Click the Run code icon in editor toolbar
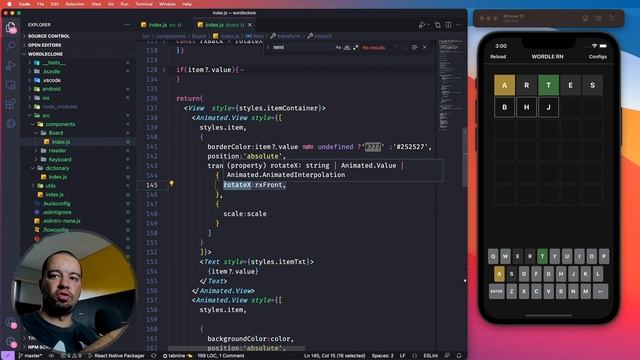This screenshot has width=640, height=360. (422, 25)
